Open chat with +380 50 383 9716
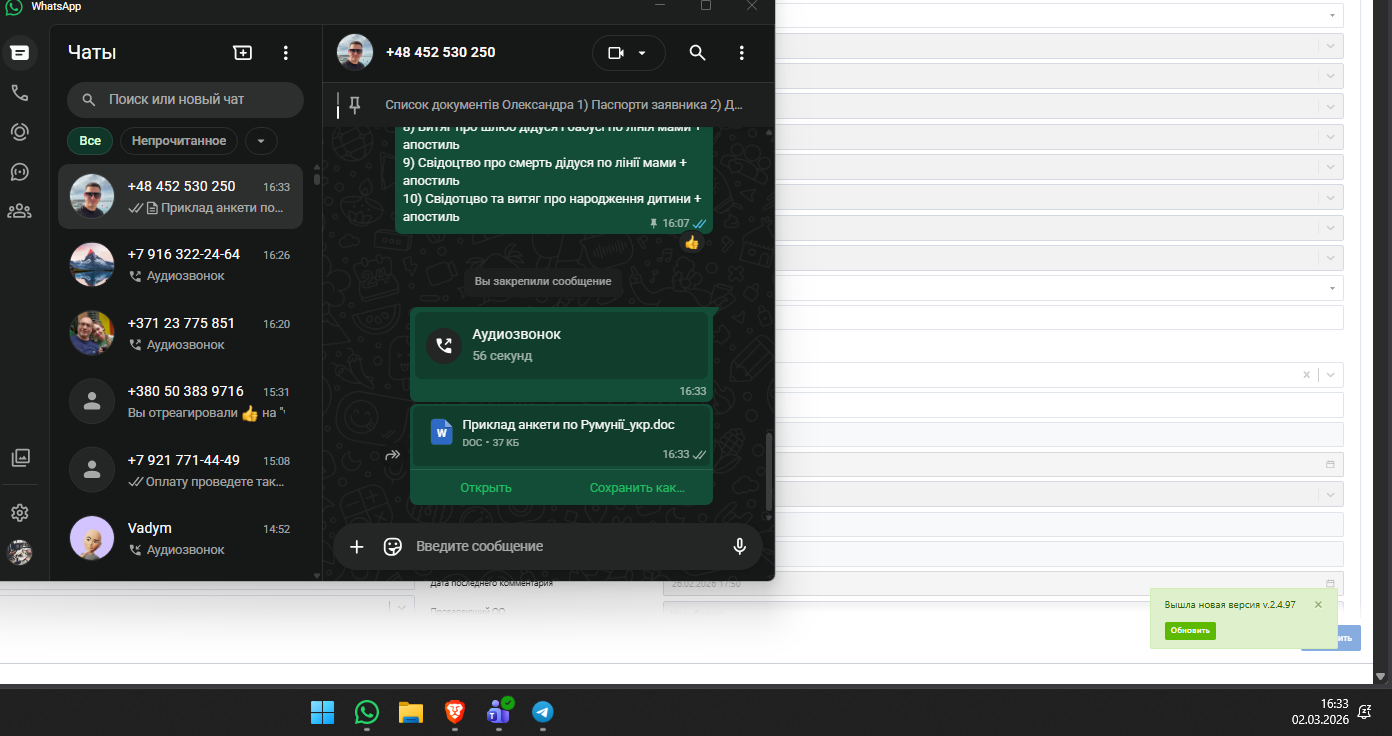Screen dimensions: 1392x736 pos(181,402)
